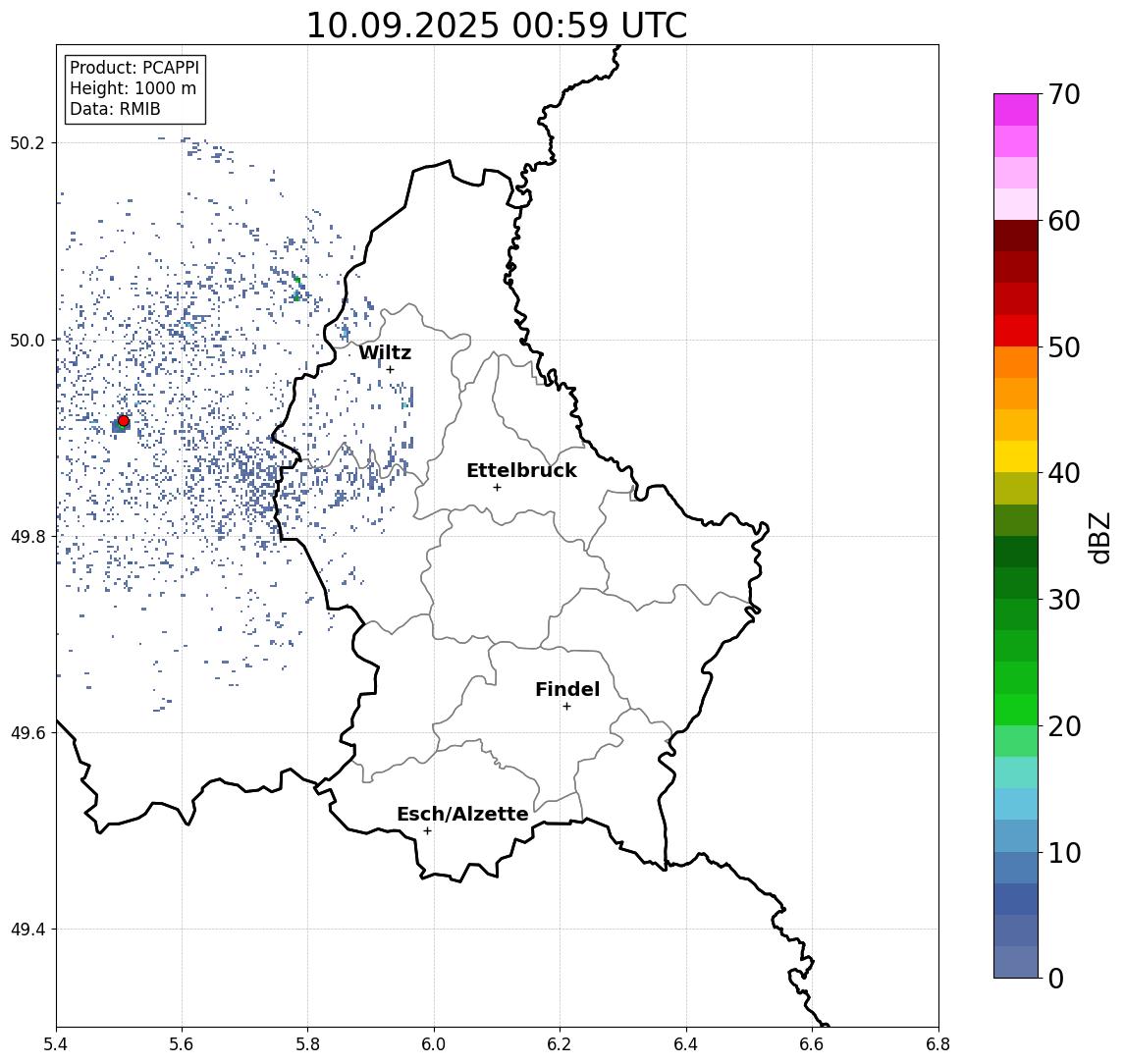Click the 'Height: 1000 m' line
This screenshot has height=1064, width=1124.
pyautogui.click(x=133, y=89)
